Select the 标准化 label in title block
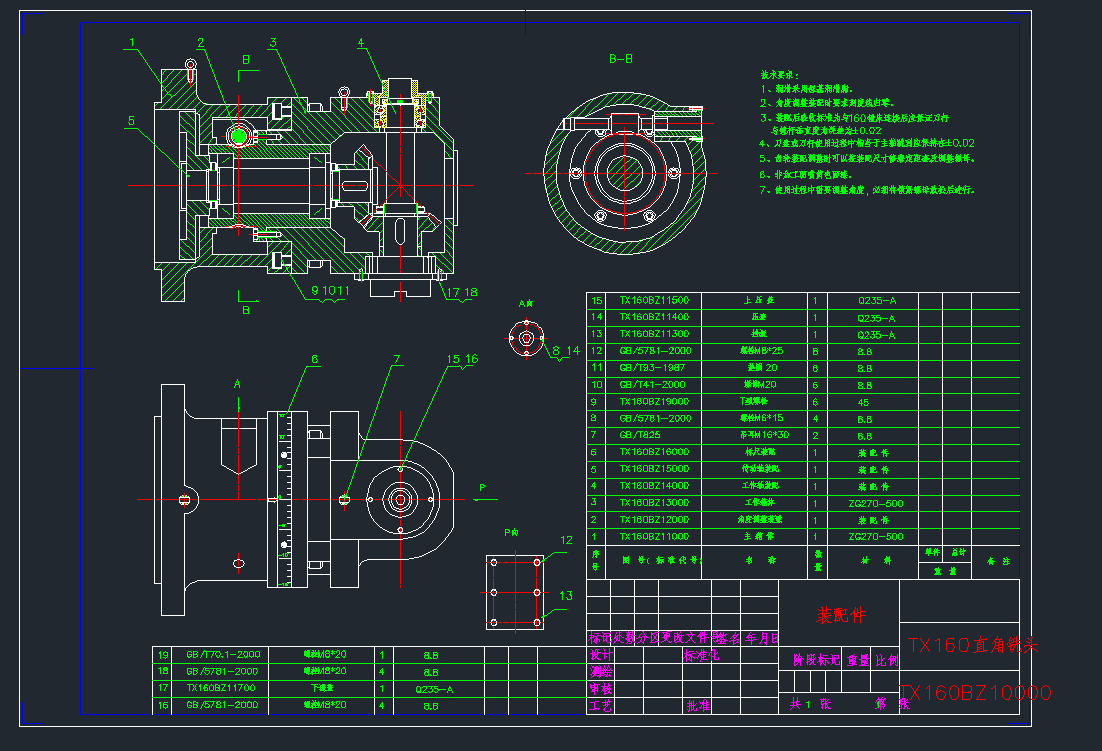Viewport: 1102px width, 751px height. tap(701, 656)
